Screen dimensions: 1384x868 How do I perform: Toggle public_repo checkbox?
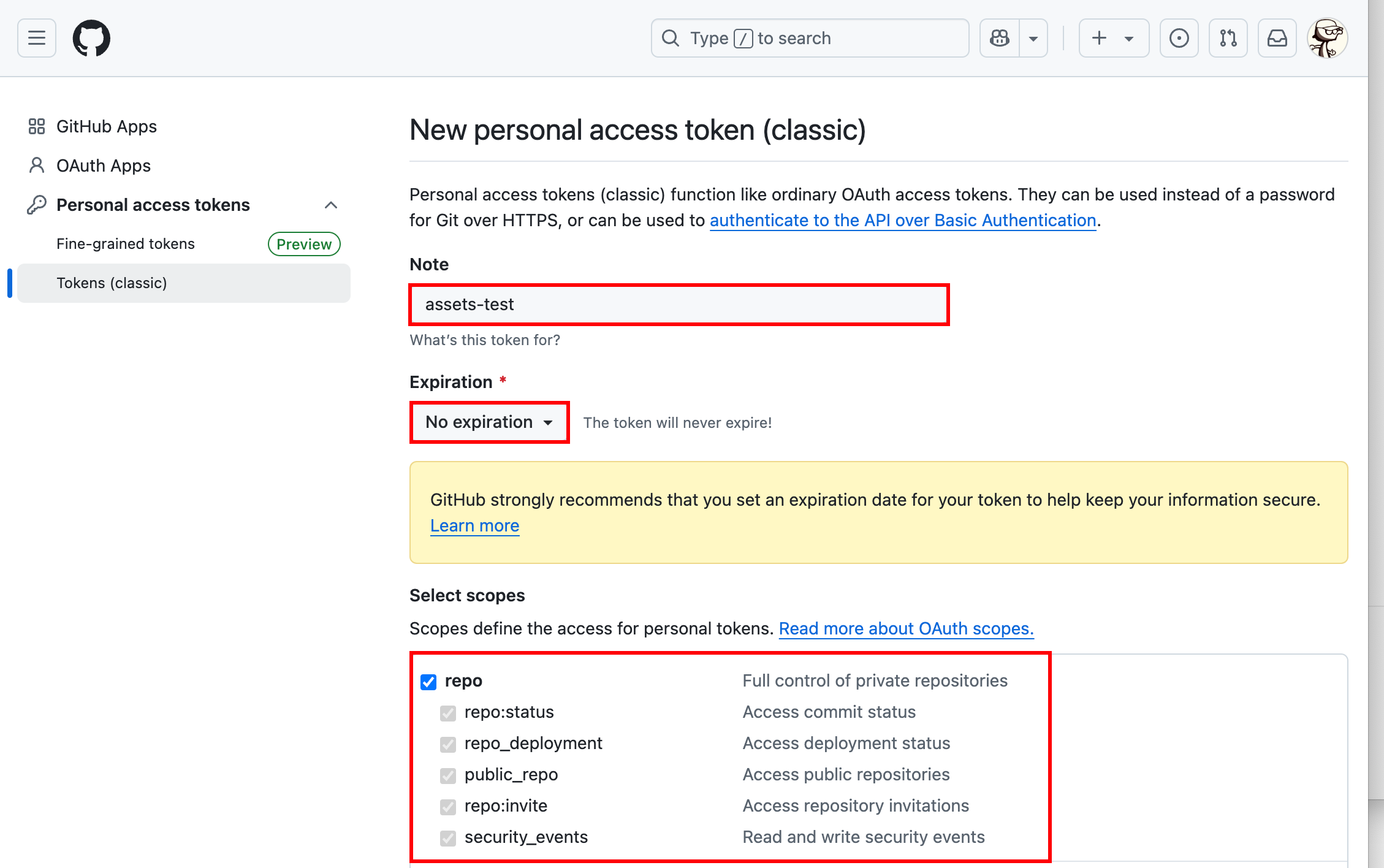click(x=448, y=775)
